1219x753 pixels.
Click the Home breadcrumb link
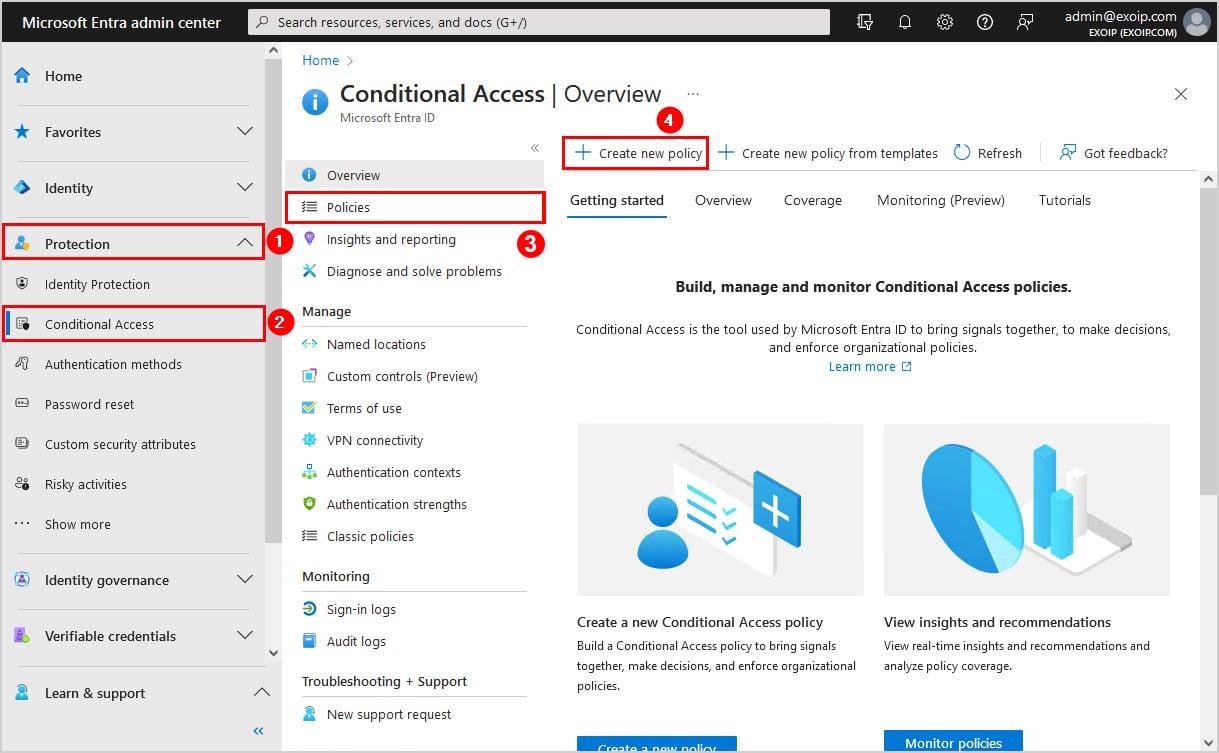point(321,60)
